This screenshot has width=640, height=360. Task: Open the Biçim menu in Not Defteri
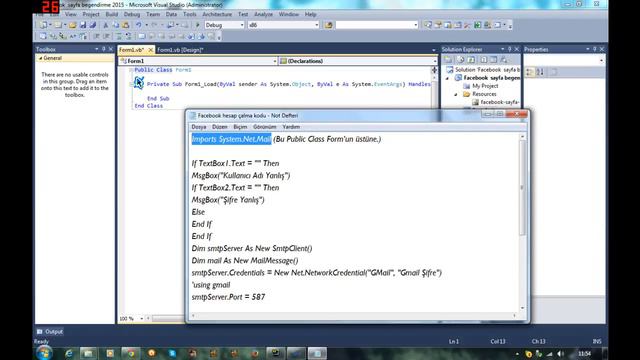click(240, 127)
